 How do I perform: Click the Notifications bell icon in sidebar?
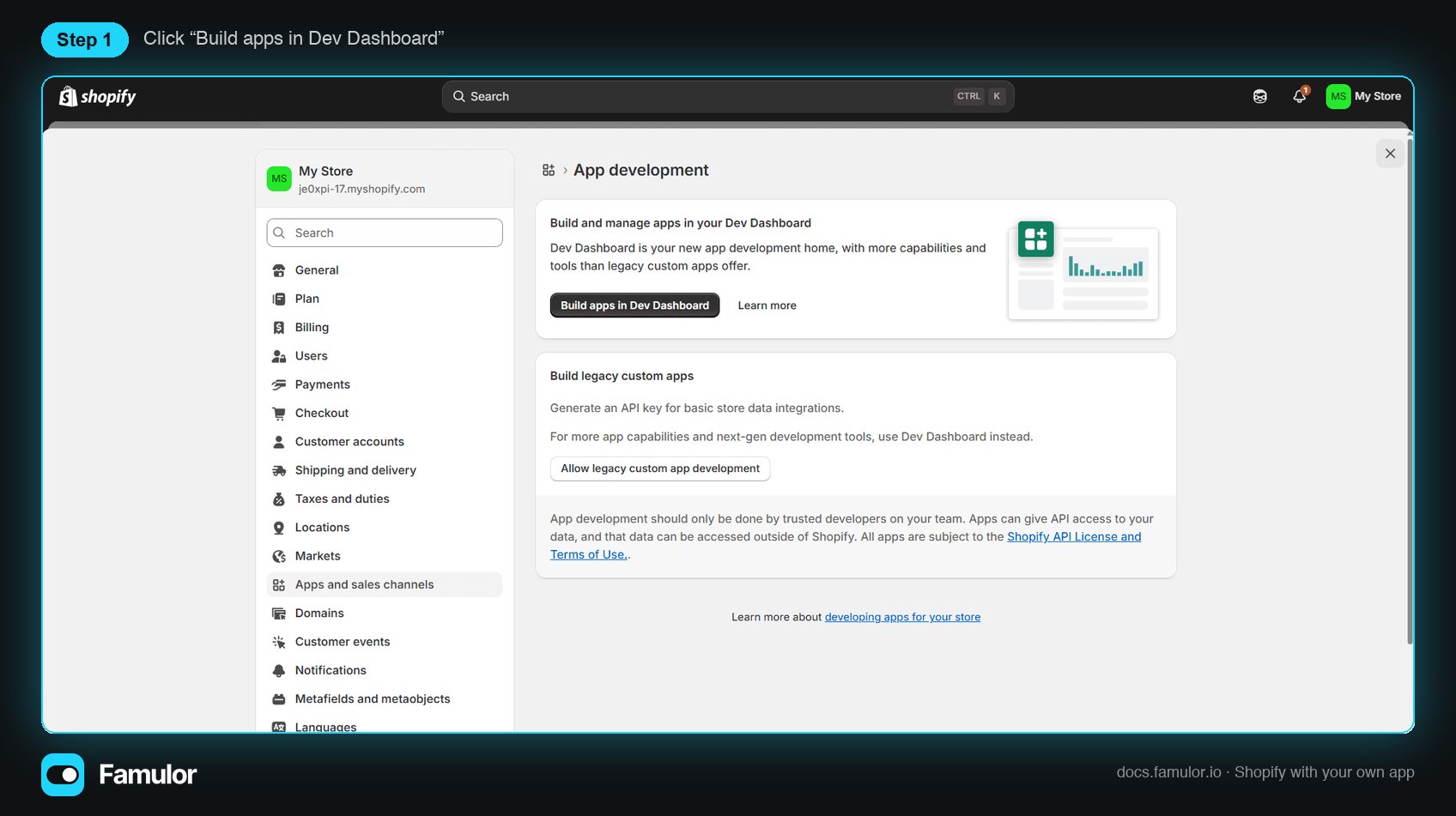click(279, 671)
